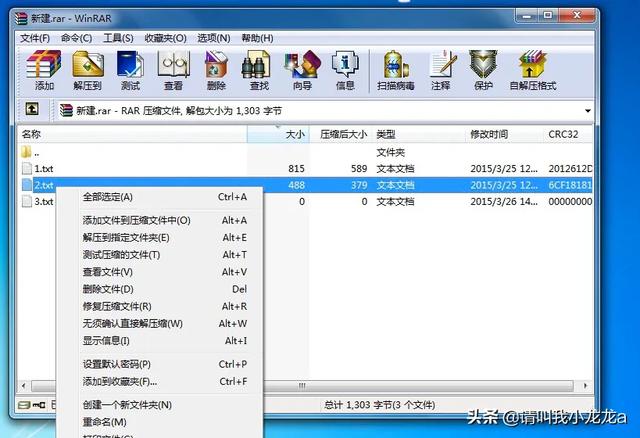This screenshot has width=640, height=438.
Task: Choose 设置默认密码(P) menu entry
Action: tap(160, 364)
